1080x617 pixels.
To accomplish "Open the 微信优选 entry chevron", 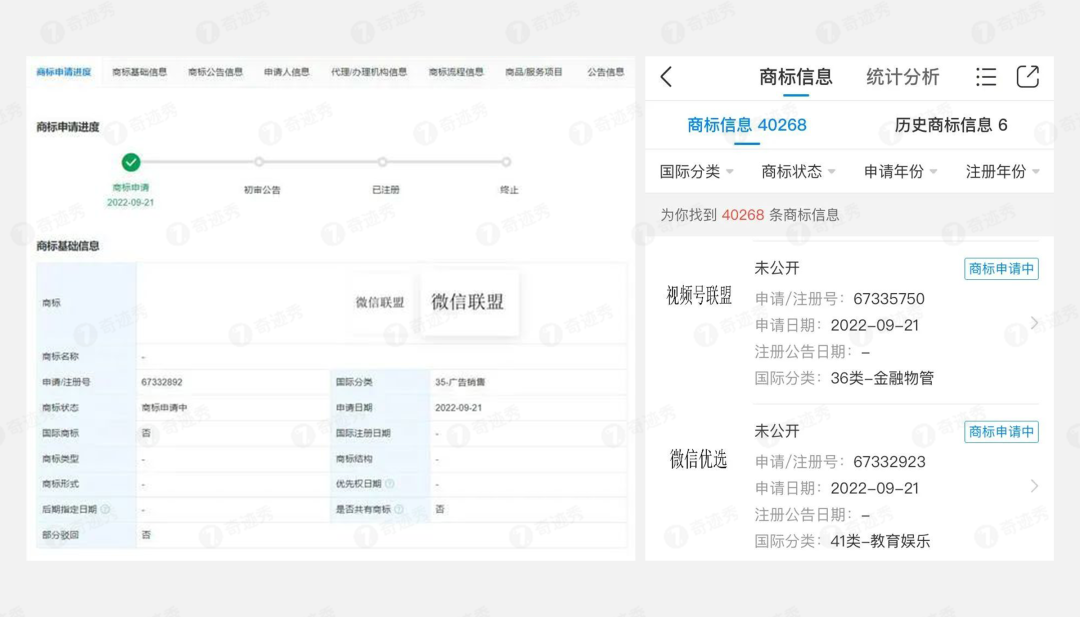I will click(x=1034, y=486).
